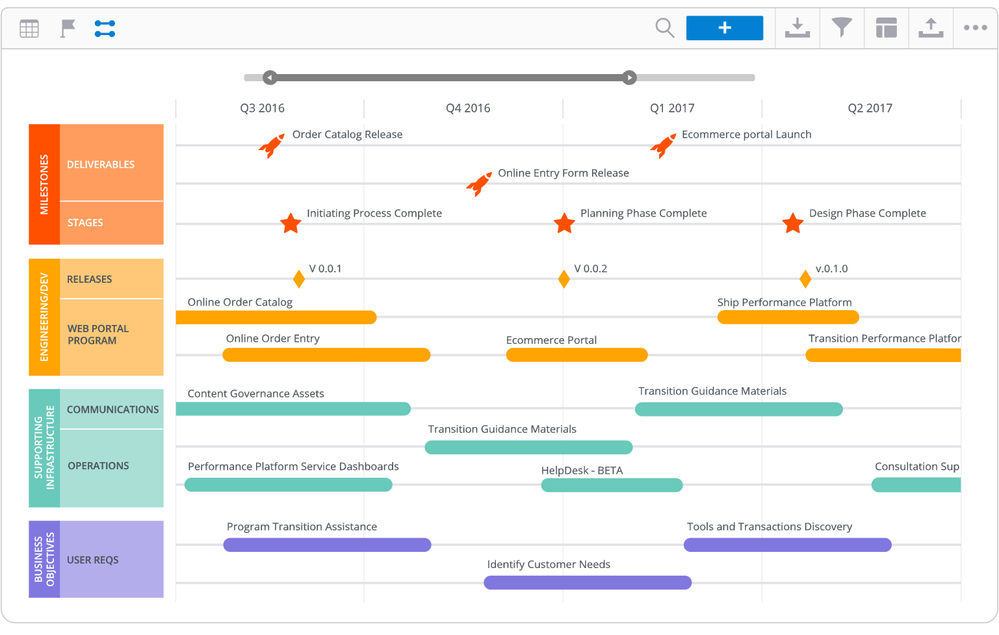Select the Q2 2017 column header
The image size is (999, 635).
tap(869, 107)
